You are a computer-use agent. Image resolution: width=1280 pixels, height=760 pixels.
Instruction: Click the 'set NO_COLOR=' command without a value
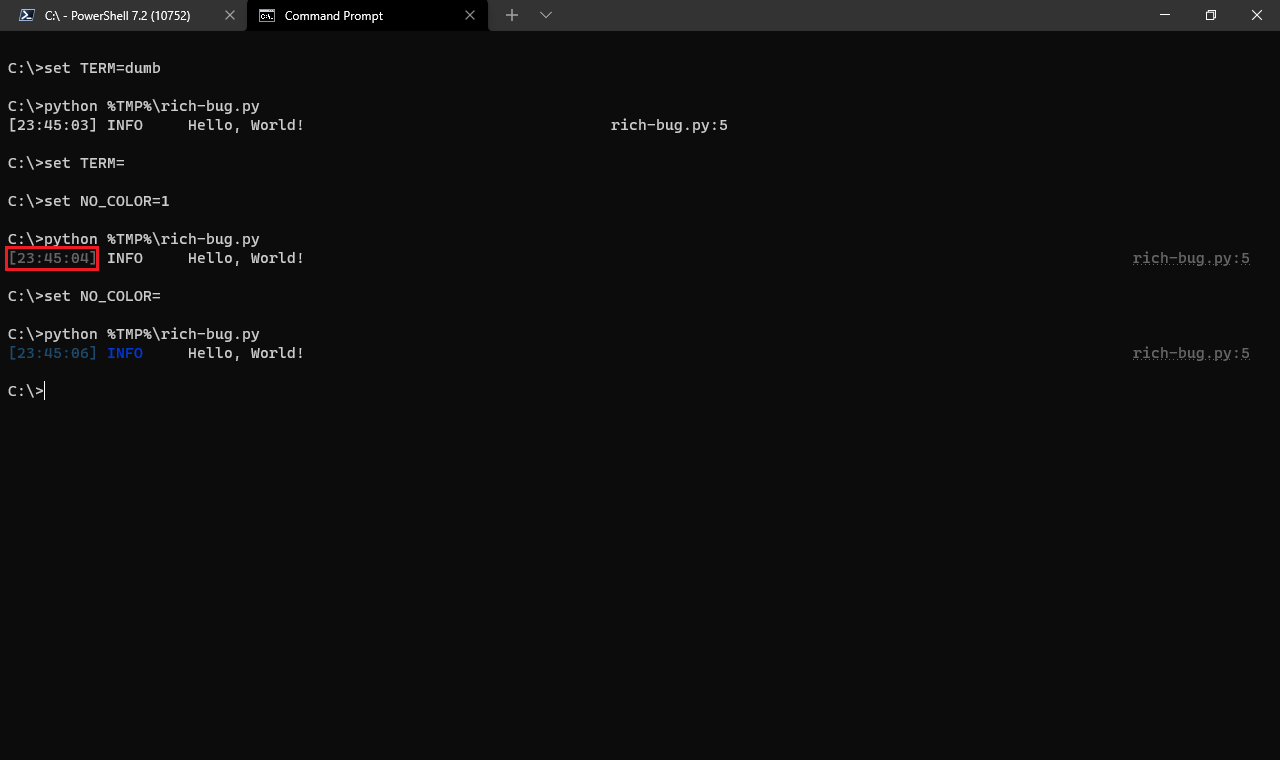coord(102,296)
